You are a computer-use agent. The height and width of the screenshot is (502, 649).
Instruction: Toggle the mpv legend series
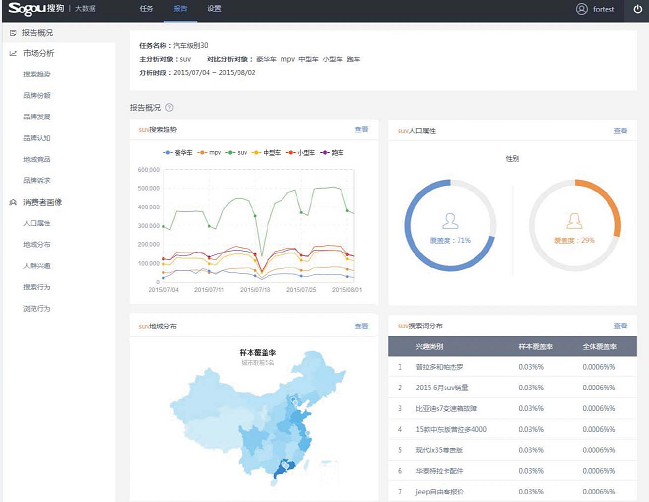pyautogui.click(x=209, y=153)
